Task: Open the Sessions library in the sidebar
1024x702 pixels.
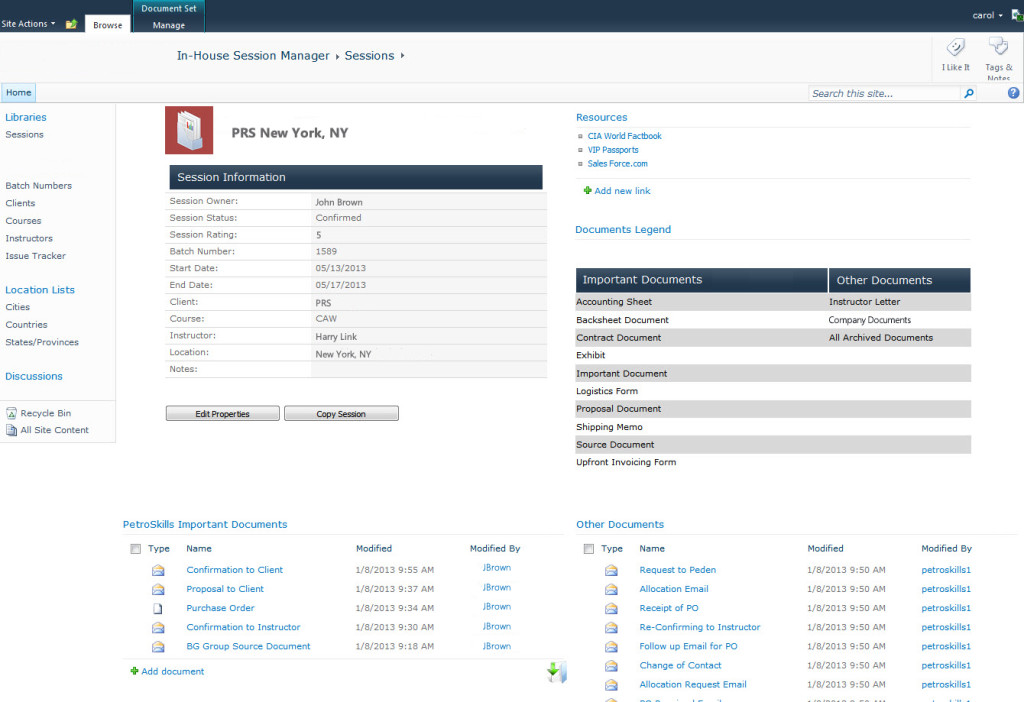Action: [24, 135]
